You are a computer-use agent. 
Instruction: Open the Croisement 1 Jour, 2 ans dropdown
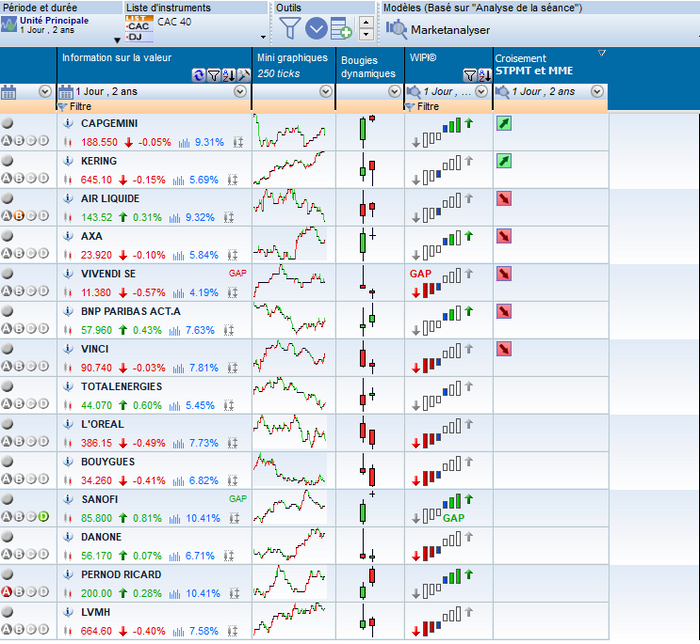pyautogui.click(x=597, y=91)
